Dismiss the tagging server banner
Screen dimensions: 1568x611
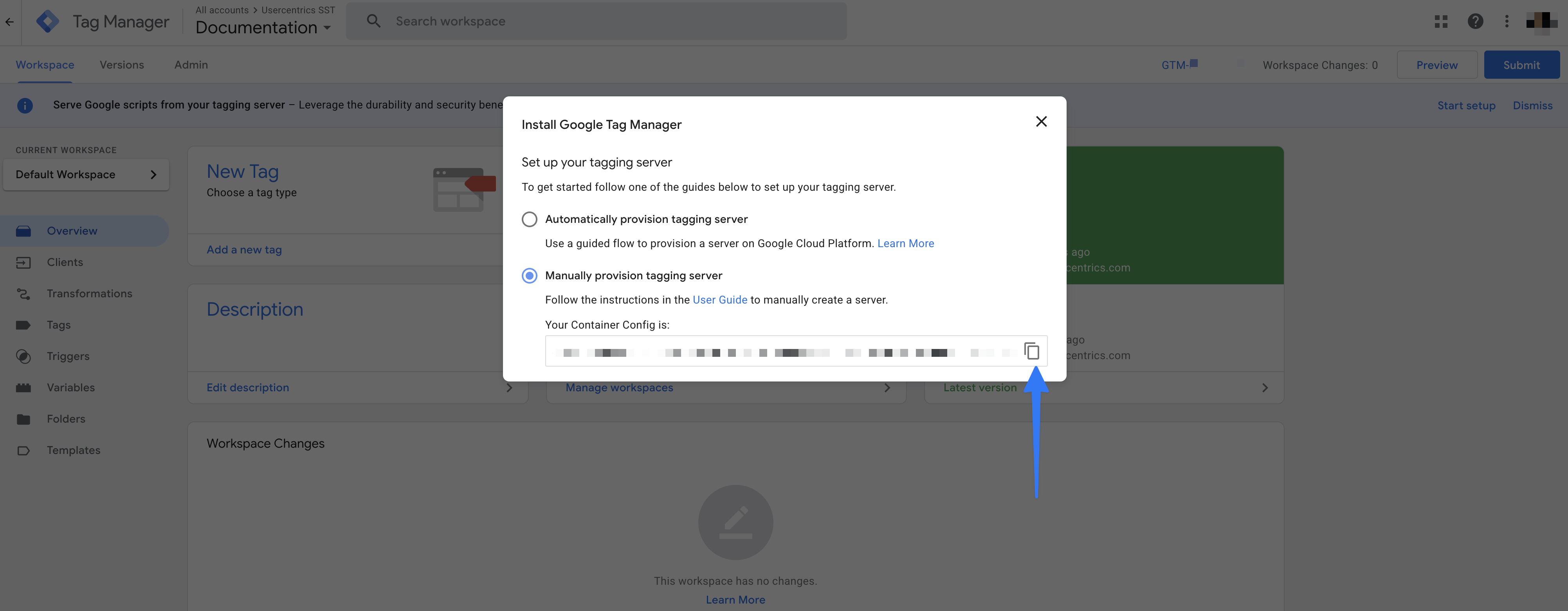(1532, 105)
